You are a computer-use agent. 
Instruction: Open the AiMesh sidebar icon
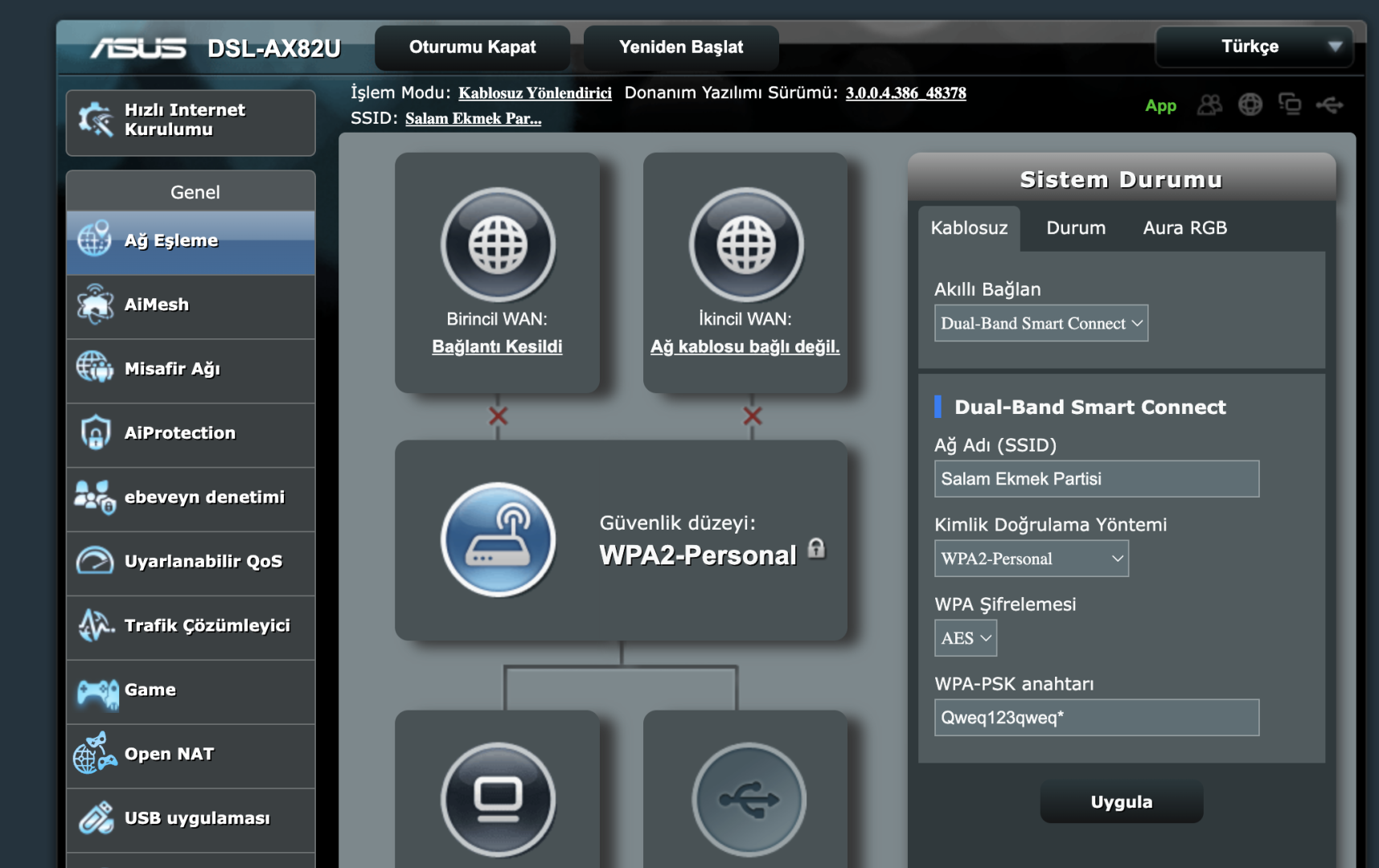[x=95, y=304]
